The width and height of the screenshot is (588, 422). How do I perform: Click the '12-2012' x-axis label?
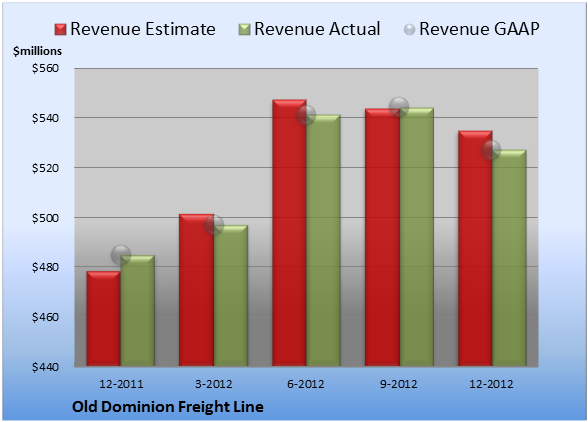click(491, 384)
